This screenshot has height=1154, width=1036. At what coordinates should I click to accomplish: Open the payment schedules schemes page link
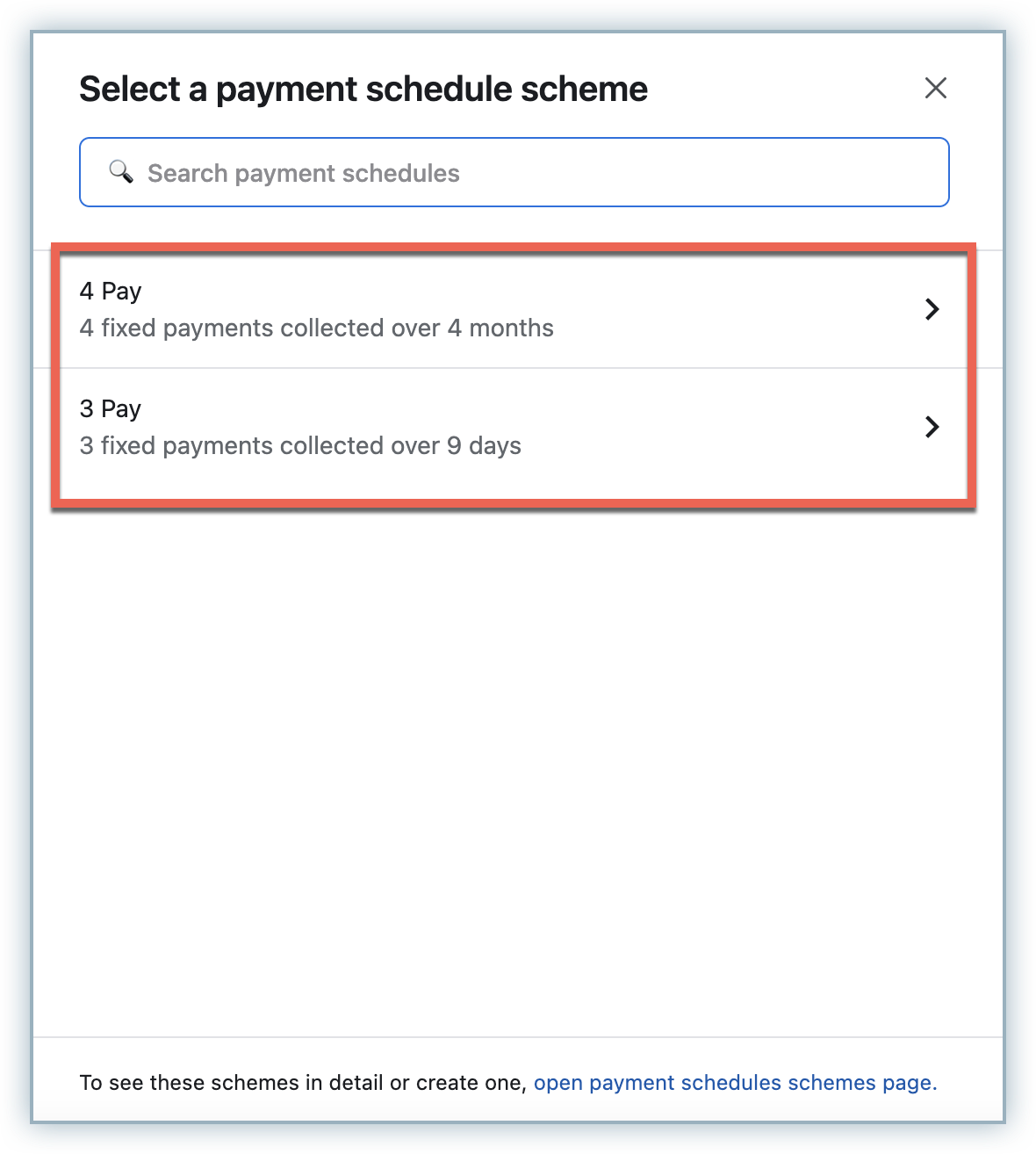coord(735,1083)
